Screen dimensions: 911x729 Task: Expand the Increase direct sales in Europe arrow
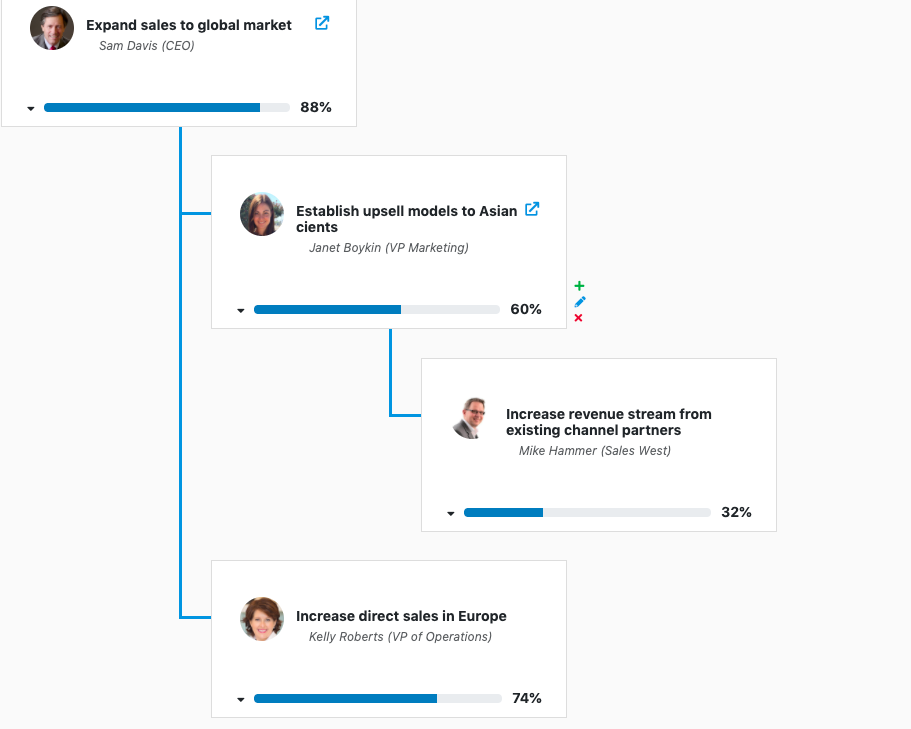click(241, 699)
